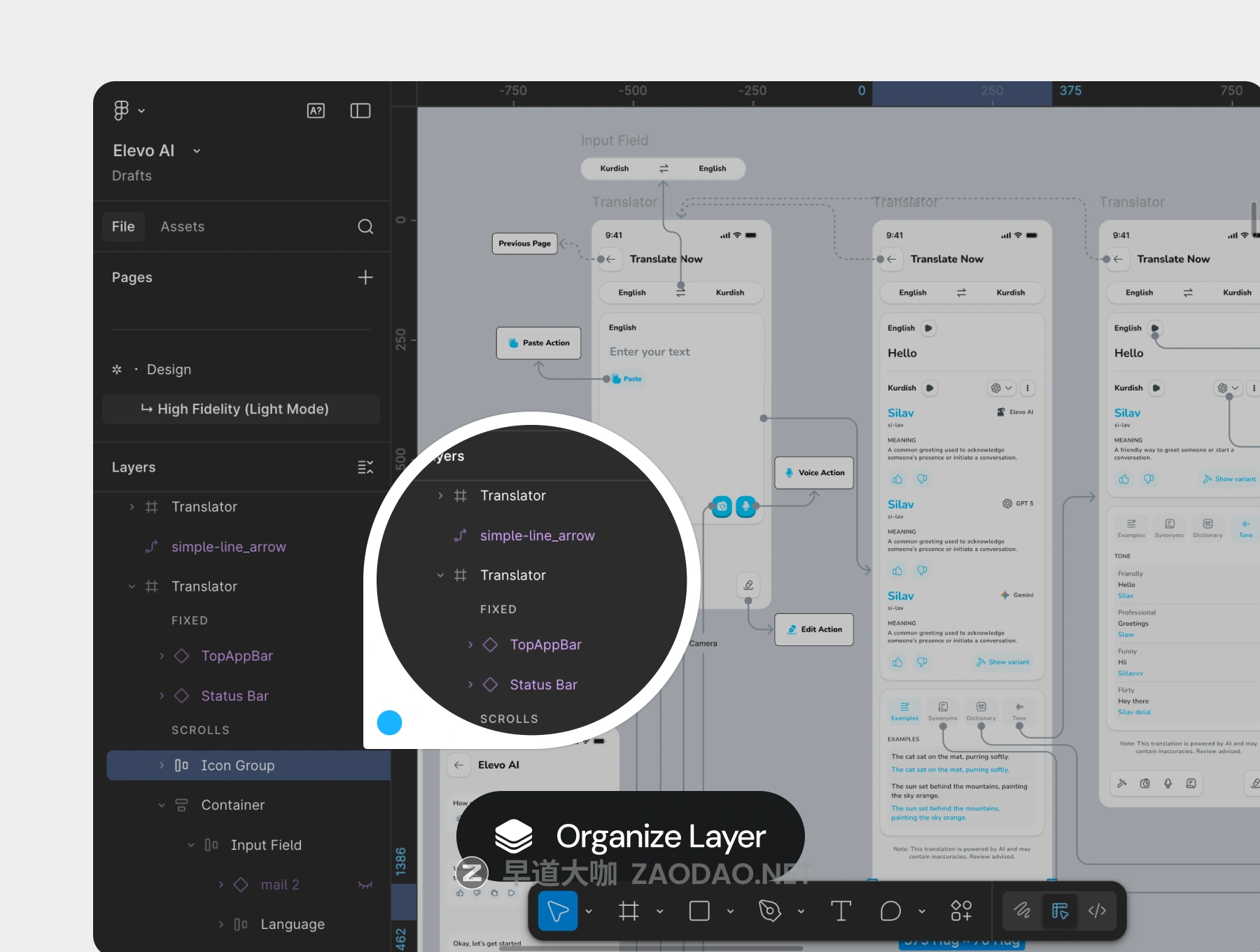Select the Pen tool

(769, 911)
